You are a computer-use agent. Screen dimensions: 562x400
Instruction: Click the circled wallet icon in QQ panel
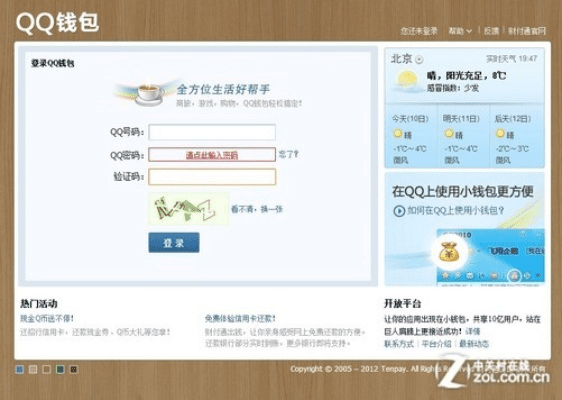click(514, 276)
